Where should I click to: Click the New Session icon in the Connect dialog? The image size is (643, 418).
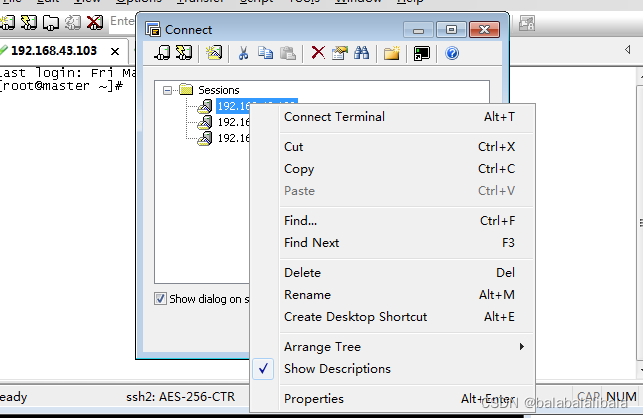tap(214, 53)
